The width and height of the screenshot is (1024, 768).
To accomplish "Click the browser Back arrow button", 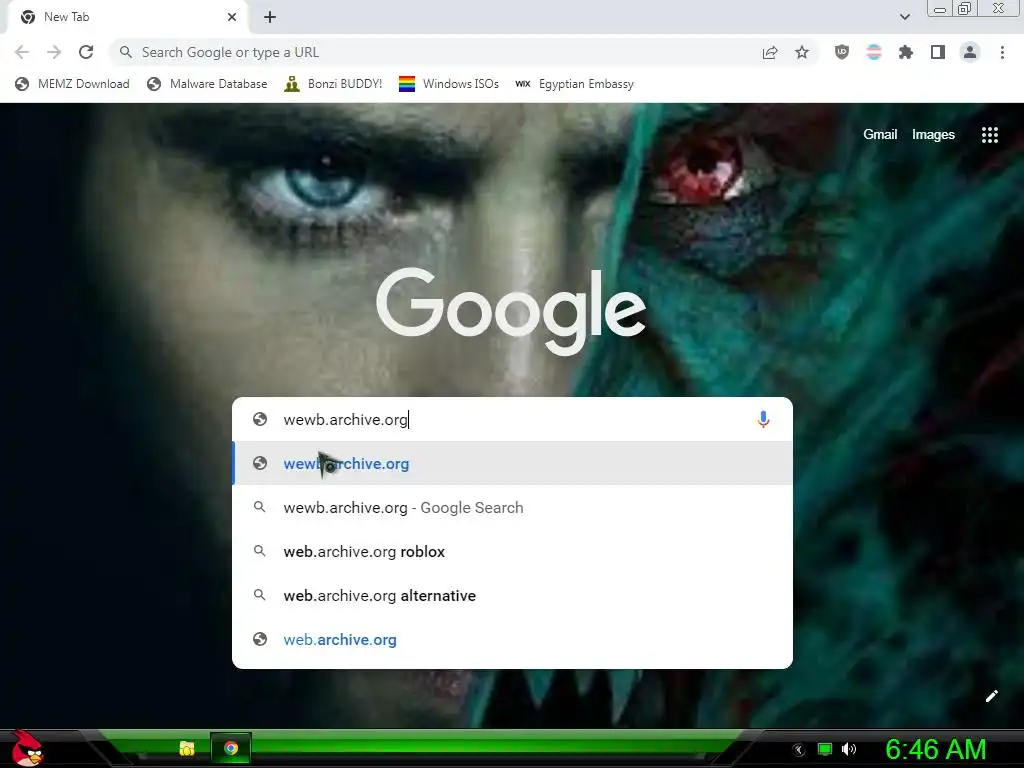I will pyautogui.click(x=22, y=52).
